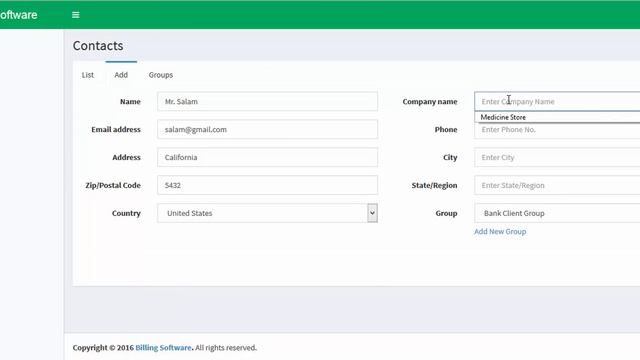Image resolution: width=640 pixels, height=360 pixels.
Task: Click the Country field label
Action: point(126,213)
